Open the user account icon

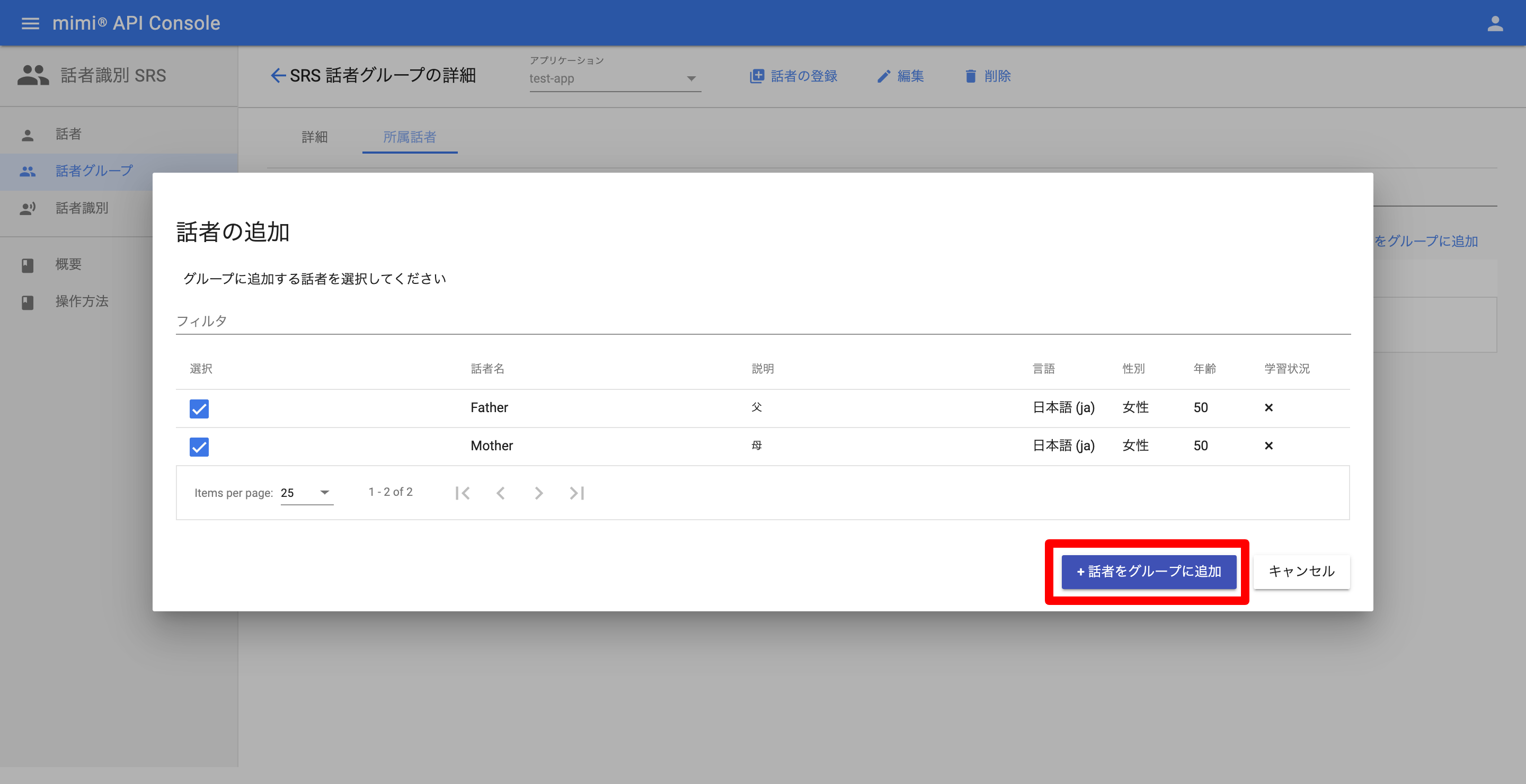click(1495, 24)
